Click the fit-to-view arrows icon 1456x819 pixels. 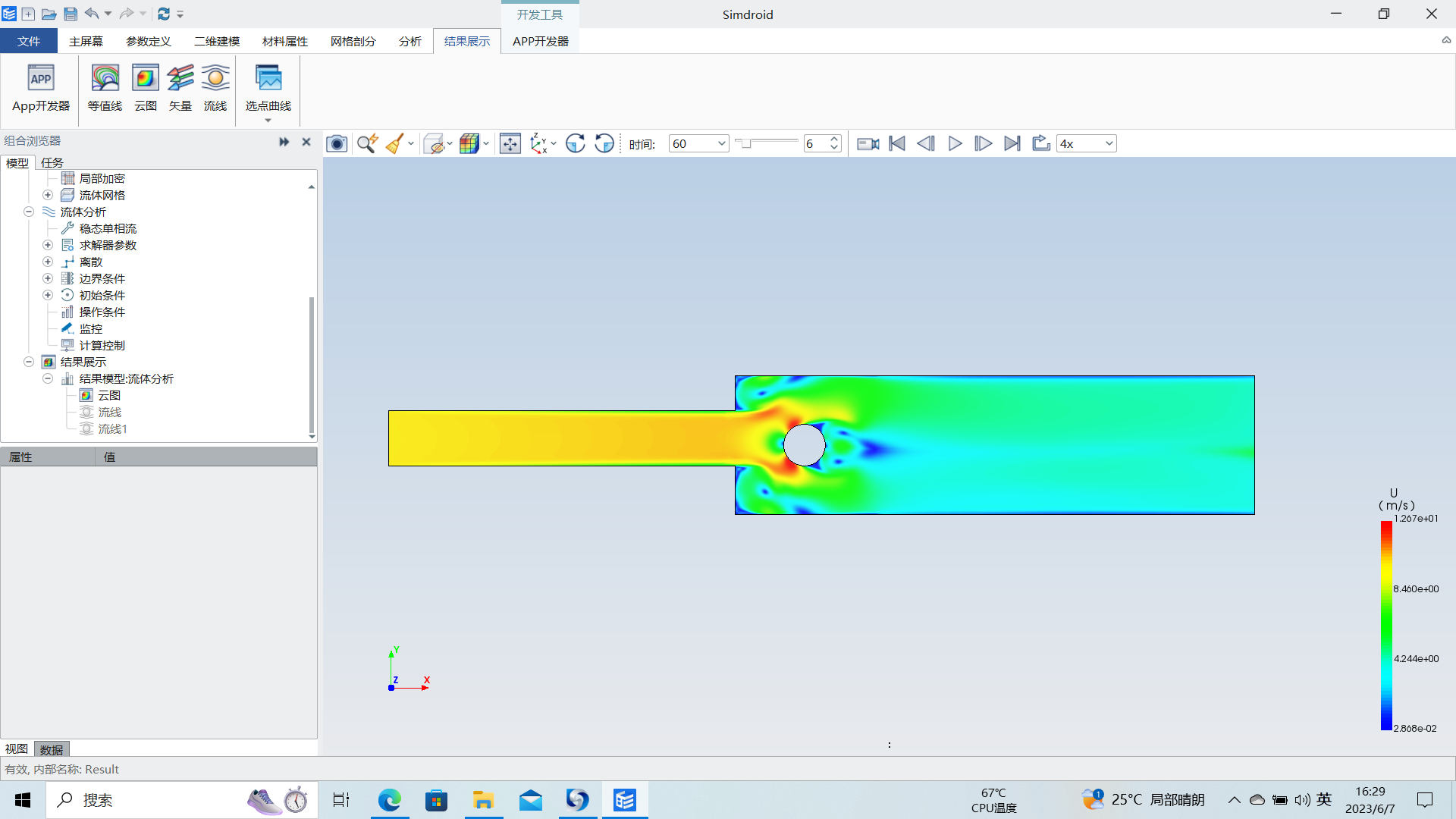(x=510, y=143)
